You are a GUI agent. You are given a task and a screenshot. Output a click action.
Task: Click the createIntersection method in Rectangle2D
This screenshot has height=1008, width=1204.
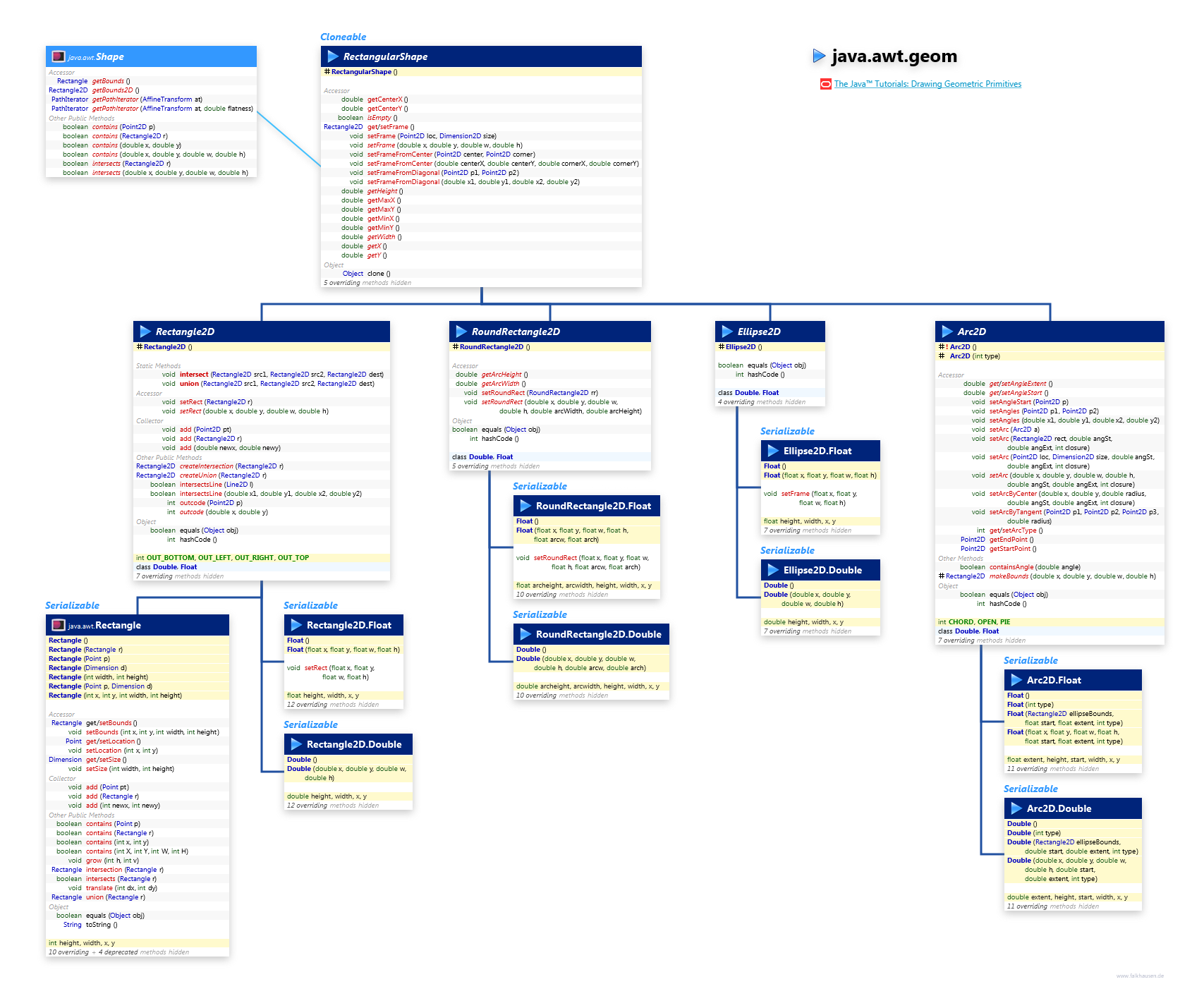[206, 466]
